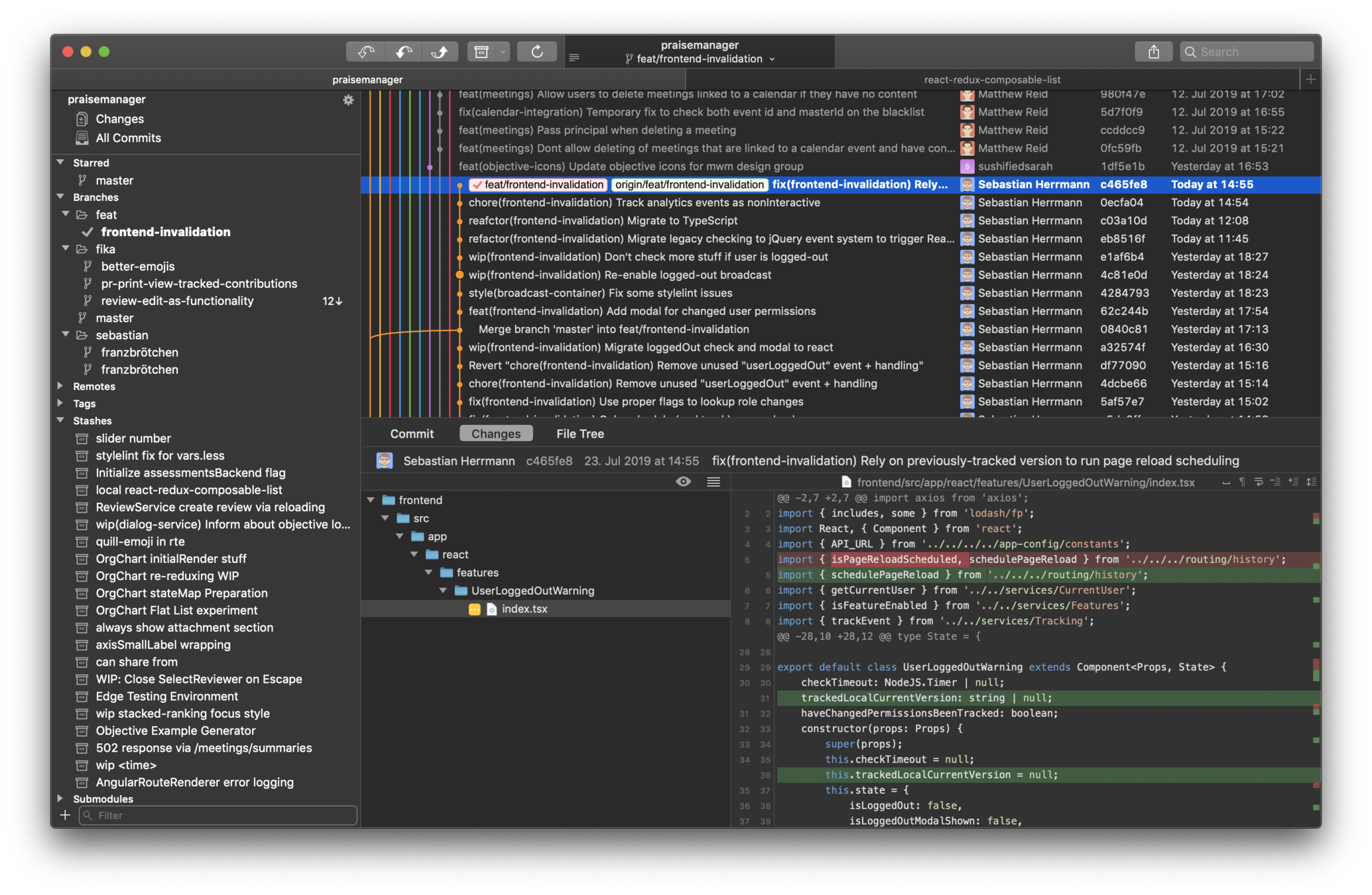Click the Fetch toolbar icon
1372x895 pixels.
pyautogui.click(x=366, y=52)
